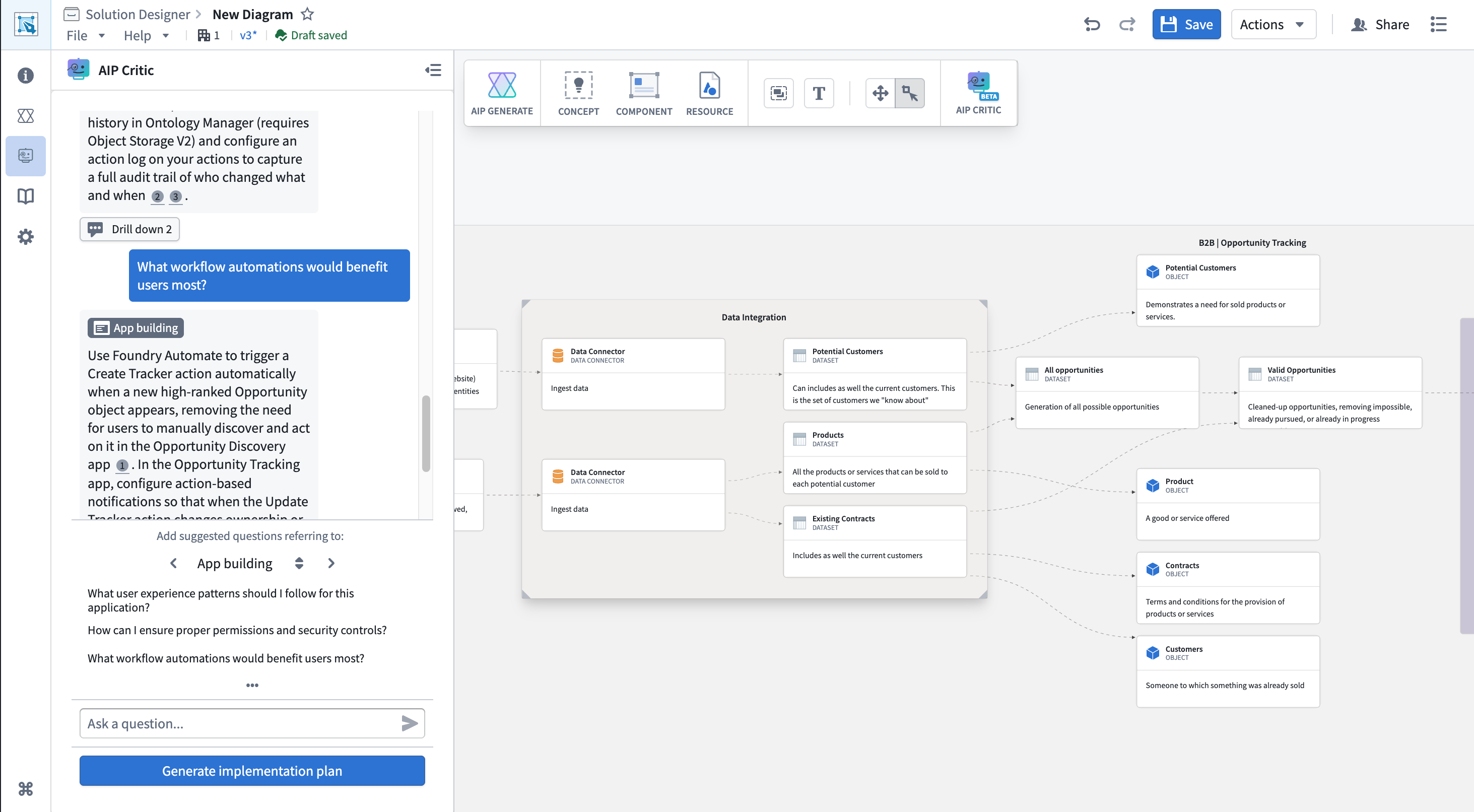This screenshot has height=812, width=1474.
Task: Star the New Diagram as favorite
Action: pyautogui.click(x=307, y=14)
